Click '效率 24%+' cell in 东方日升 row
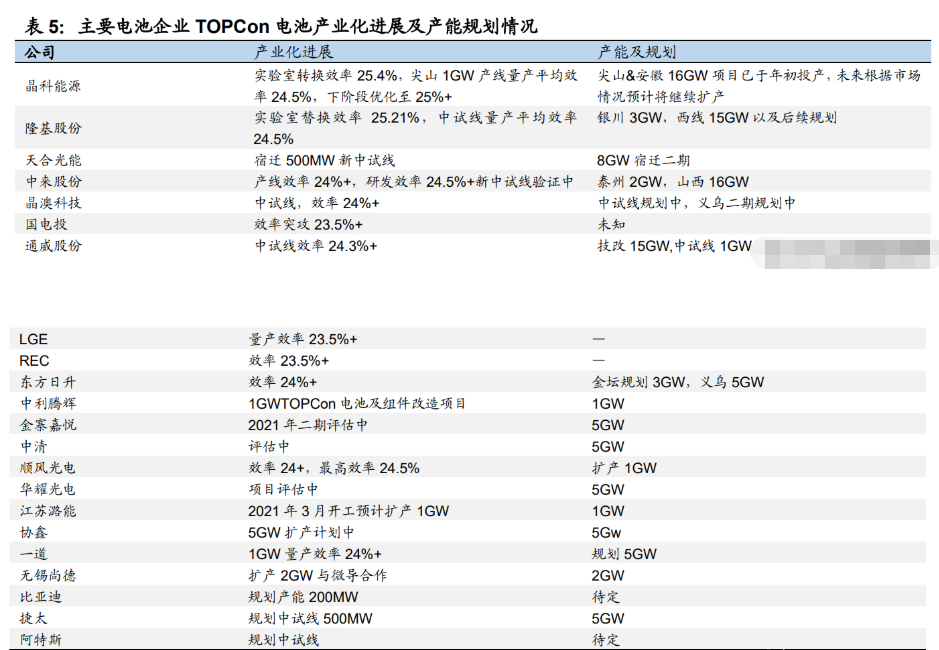This screenshot has height=650, width=939. (x=283, y=382)
